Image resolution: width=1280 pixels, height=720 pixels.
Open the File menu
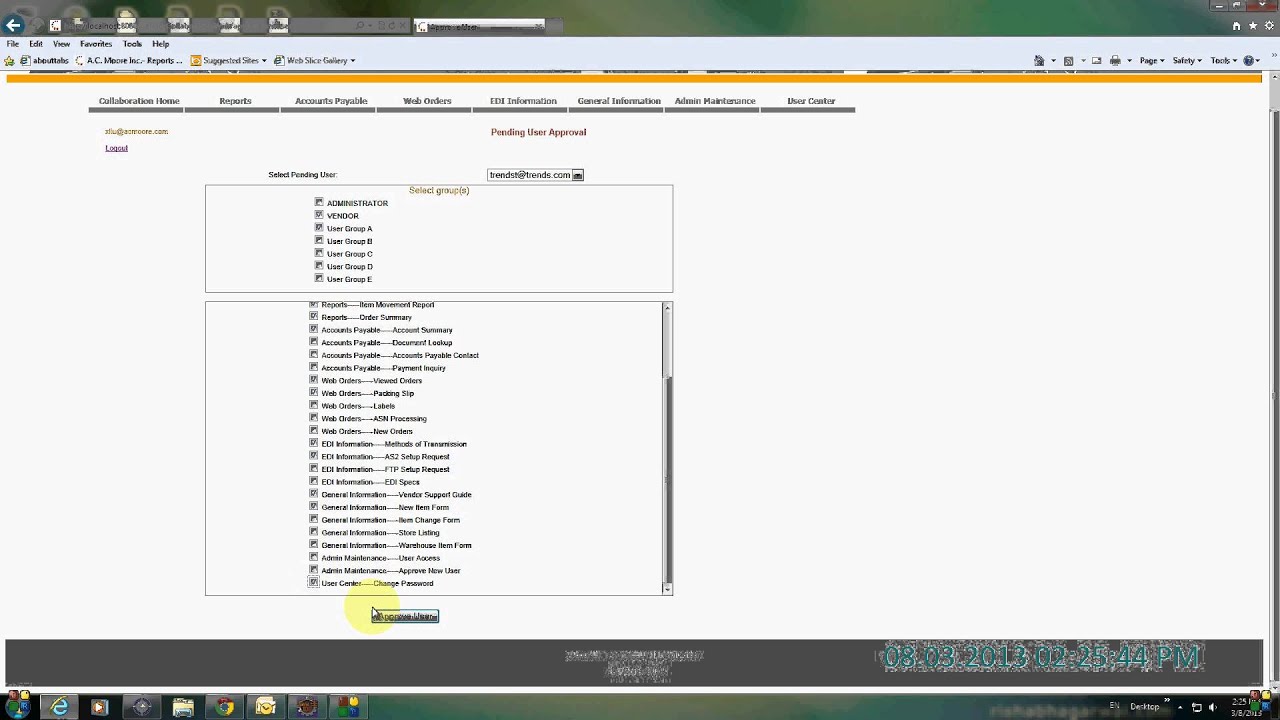point(13,44)
